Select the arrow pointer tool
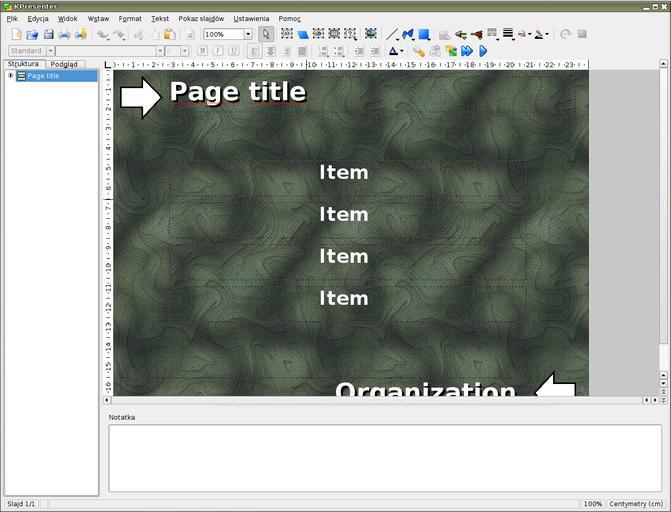The image size is (671, 512). (265, 34)
